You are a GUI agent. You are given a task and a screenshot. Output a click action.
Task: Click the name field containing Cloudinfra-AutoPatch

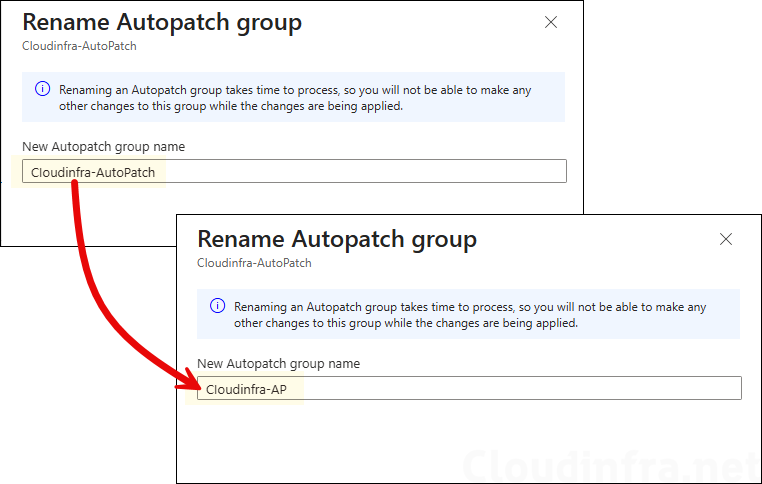click(x=293, y=171)
